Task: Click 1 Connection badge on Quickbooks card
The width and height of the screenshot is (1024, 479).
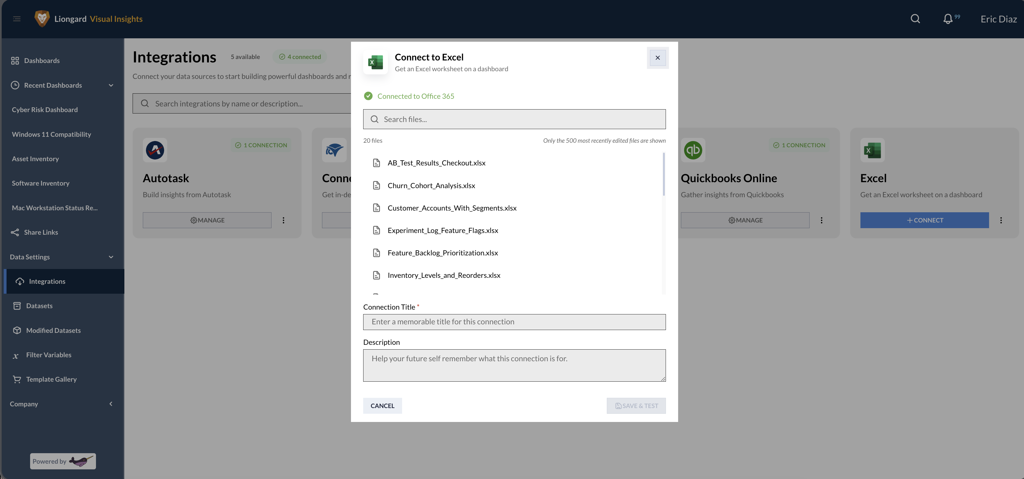Action: (x=799, y=145)
